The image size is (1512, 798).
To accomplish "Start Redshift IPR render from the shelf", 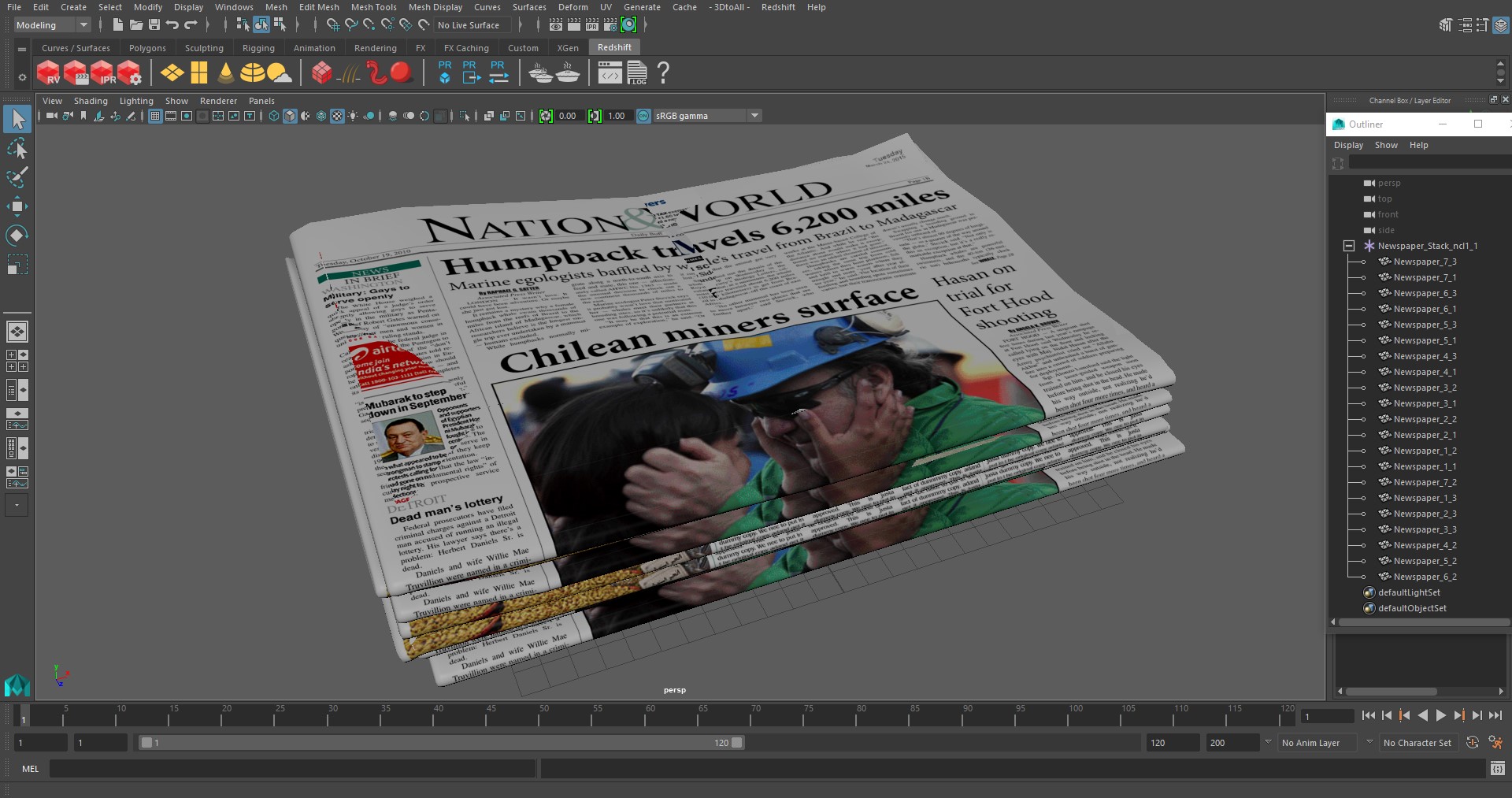I will click(x=102, y=73).
